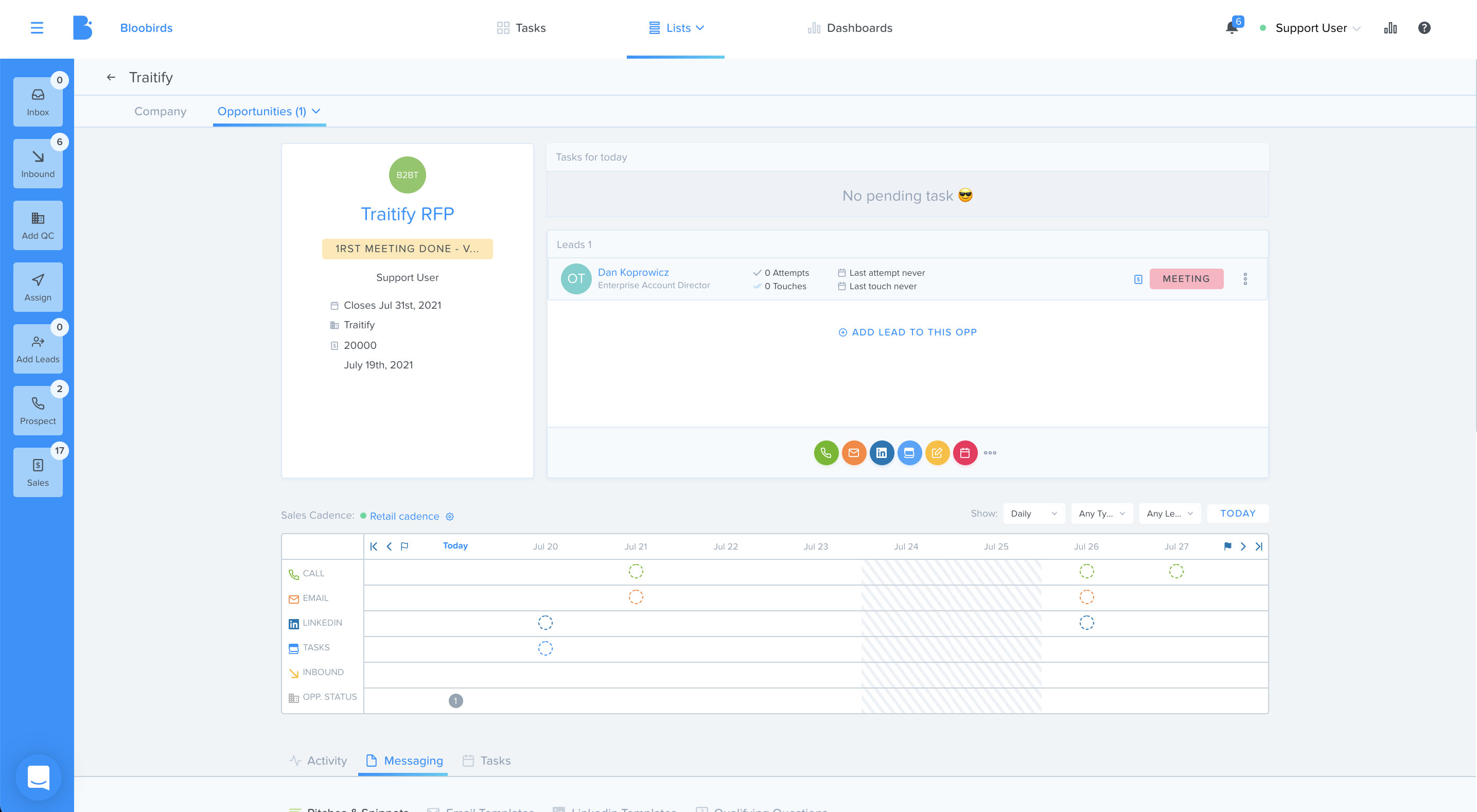Click the Jul 27 call cadence marker
Viewport: 1477px width, 812px height.
(x=1176, y=572)
